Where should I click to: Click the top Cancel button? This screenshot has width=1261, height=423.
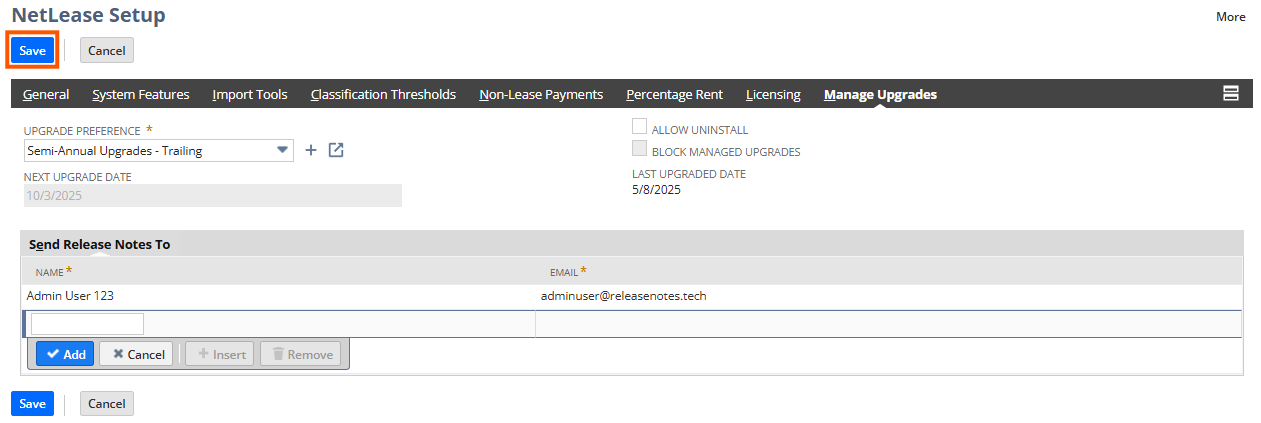[107, 50]
